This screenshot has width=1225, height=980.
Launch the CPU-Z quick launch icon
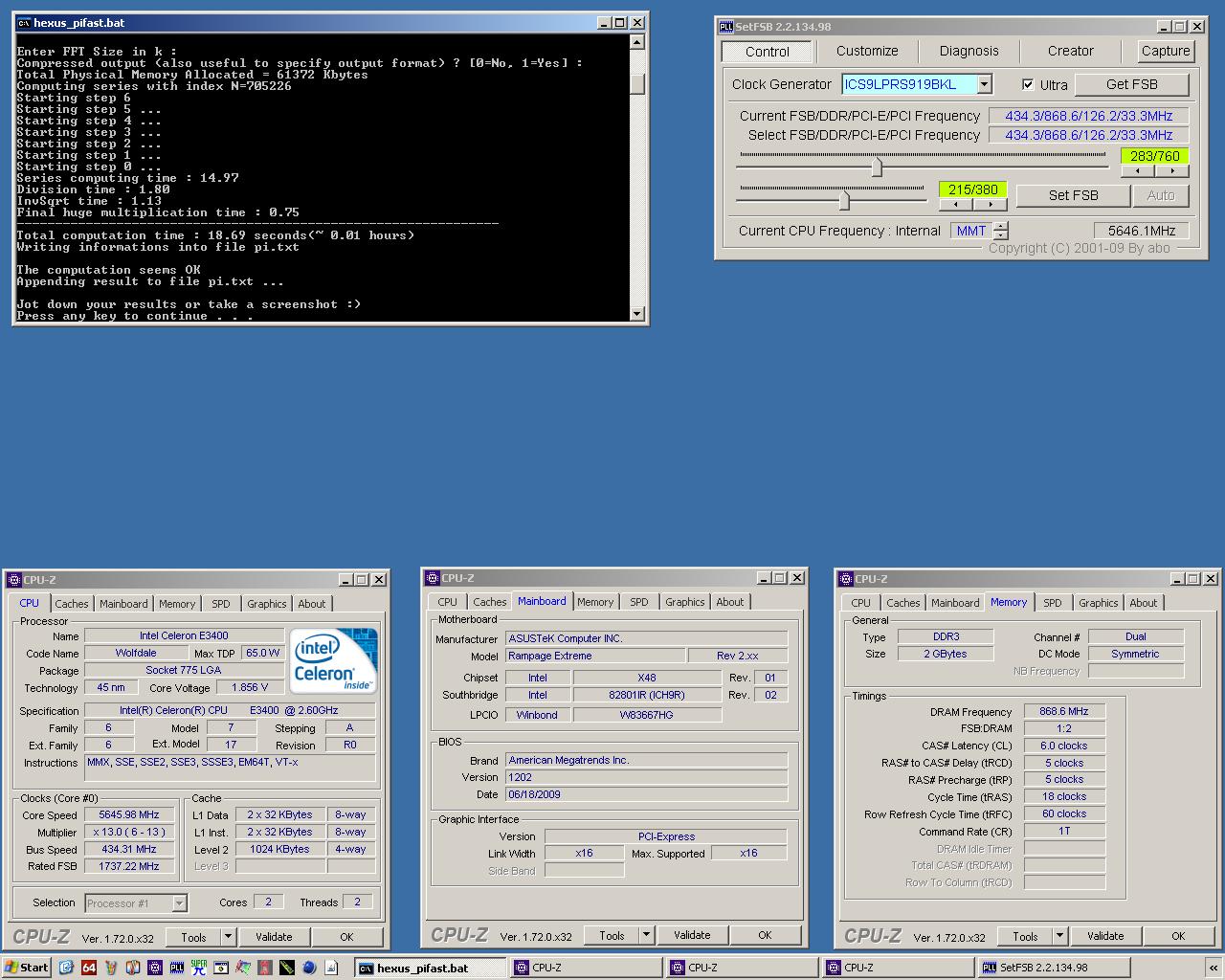[x=155, y=968]
